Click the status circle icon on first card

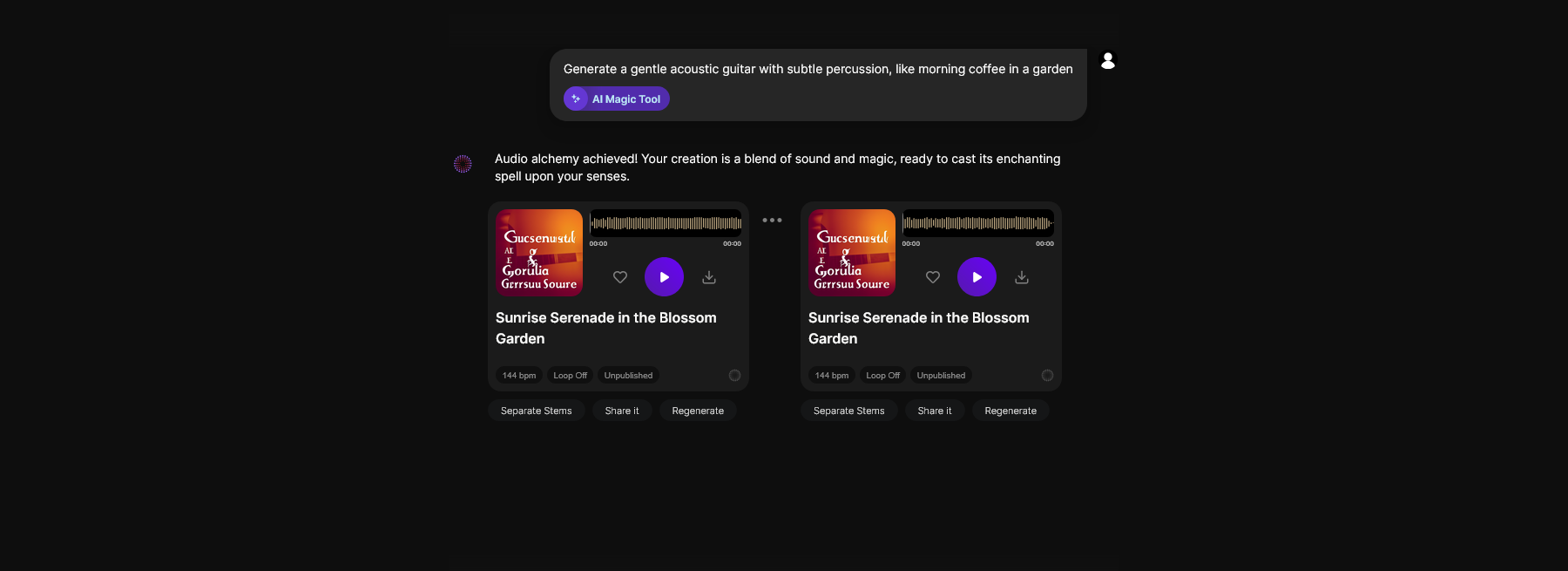(x=734, y=376)
